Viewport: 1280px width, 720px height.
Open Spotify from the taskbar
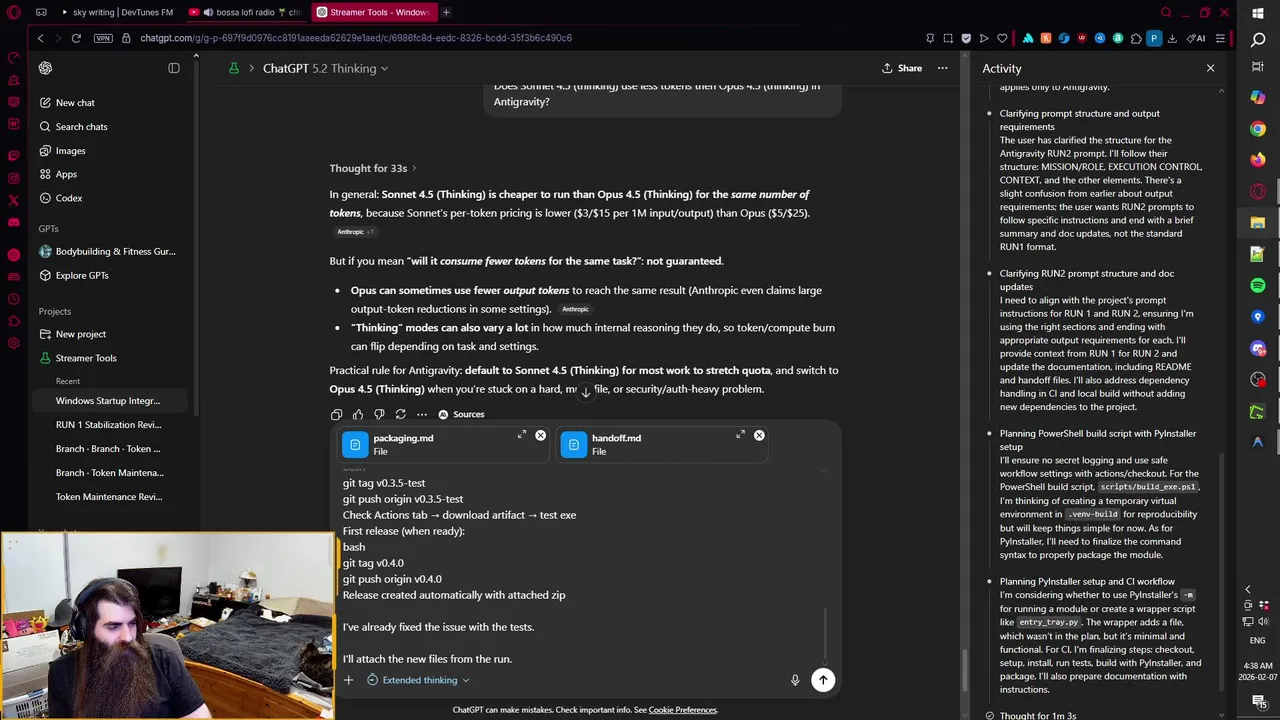[1258, 285]
